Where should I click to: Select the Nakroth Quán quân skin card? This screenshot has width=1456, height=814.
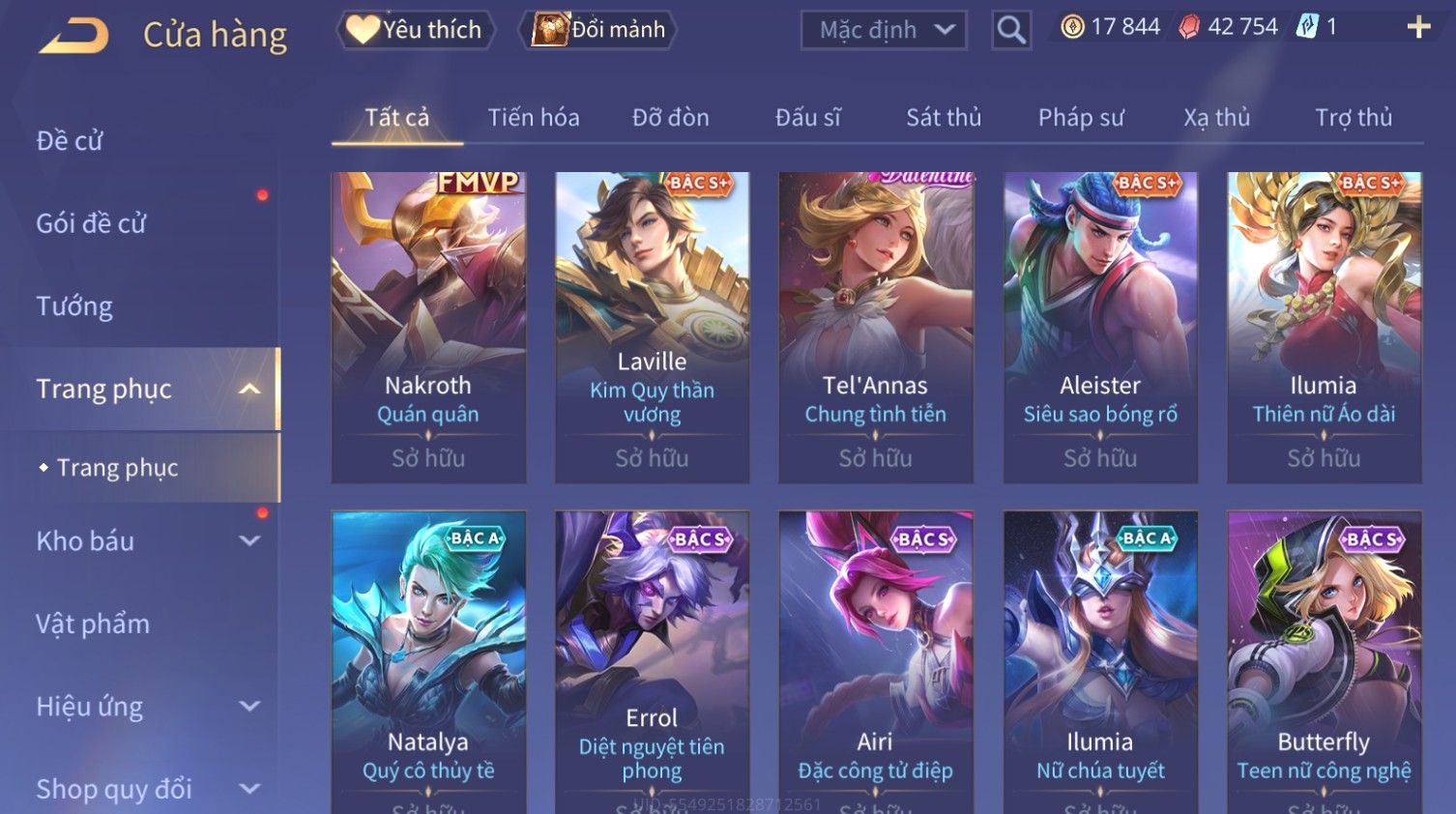(428, 328)
